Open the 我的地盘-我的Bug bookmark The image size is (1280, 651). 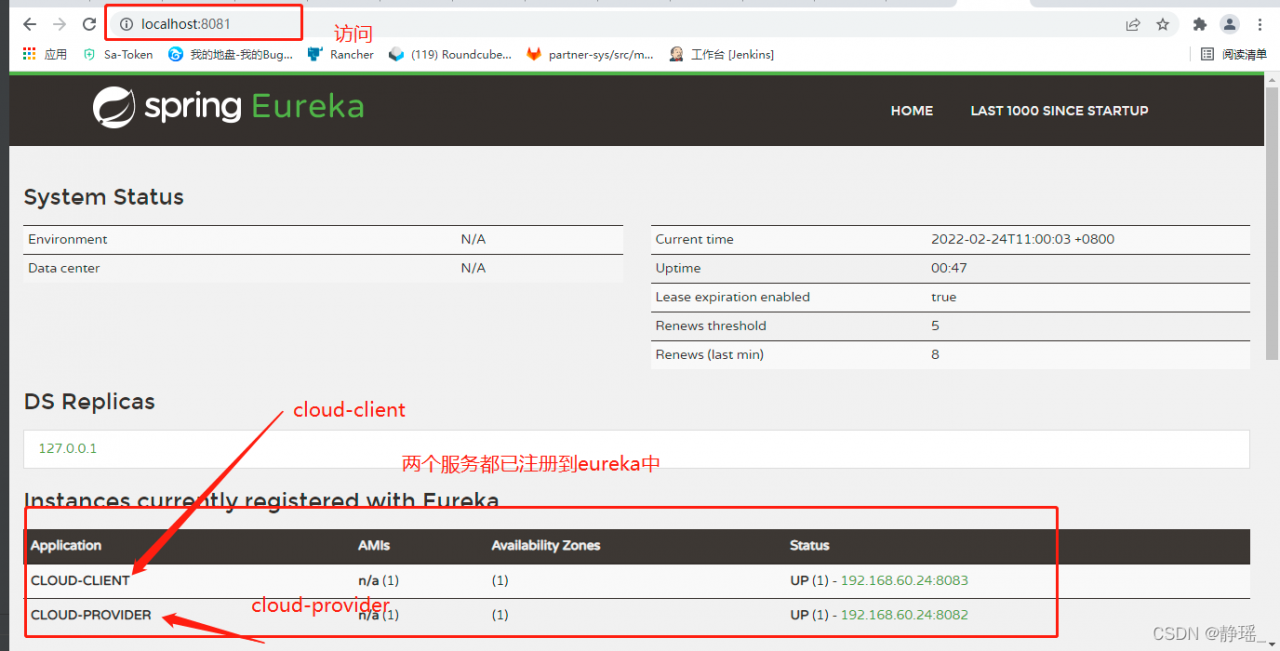click(231, 54)
